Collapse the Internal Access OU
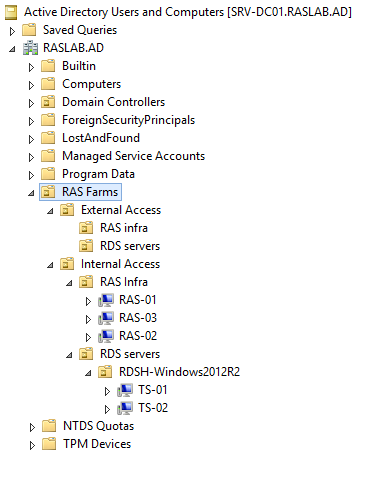This screenshot has height=479, width=368. click(50, 265)
